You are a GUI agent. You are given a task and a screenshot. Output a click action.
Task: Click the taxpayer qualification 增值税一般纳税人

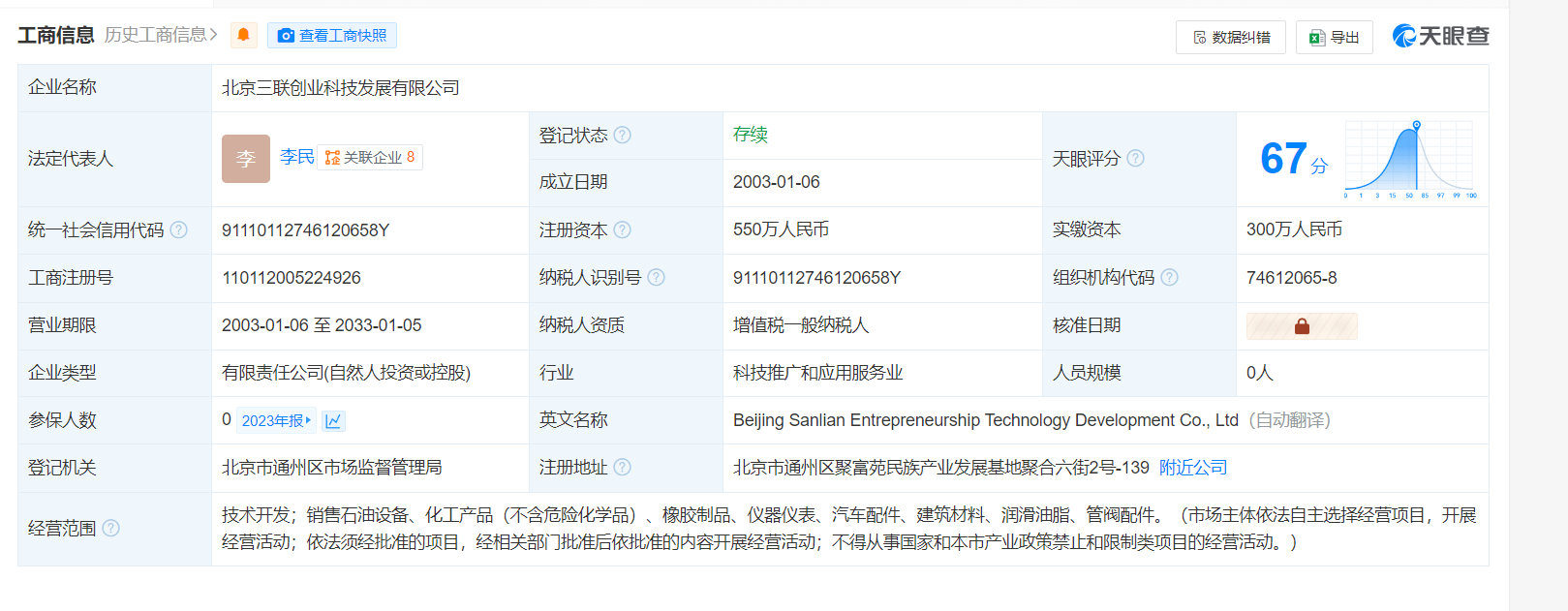(x=801, y=325)
